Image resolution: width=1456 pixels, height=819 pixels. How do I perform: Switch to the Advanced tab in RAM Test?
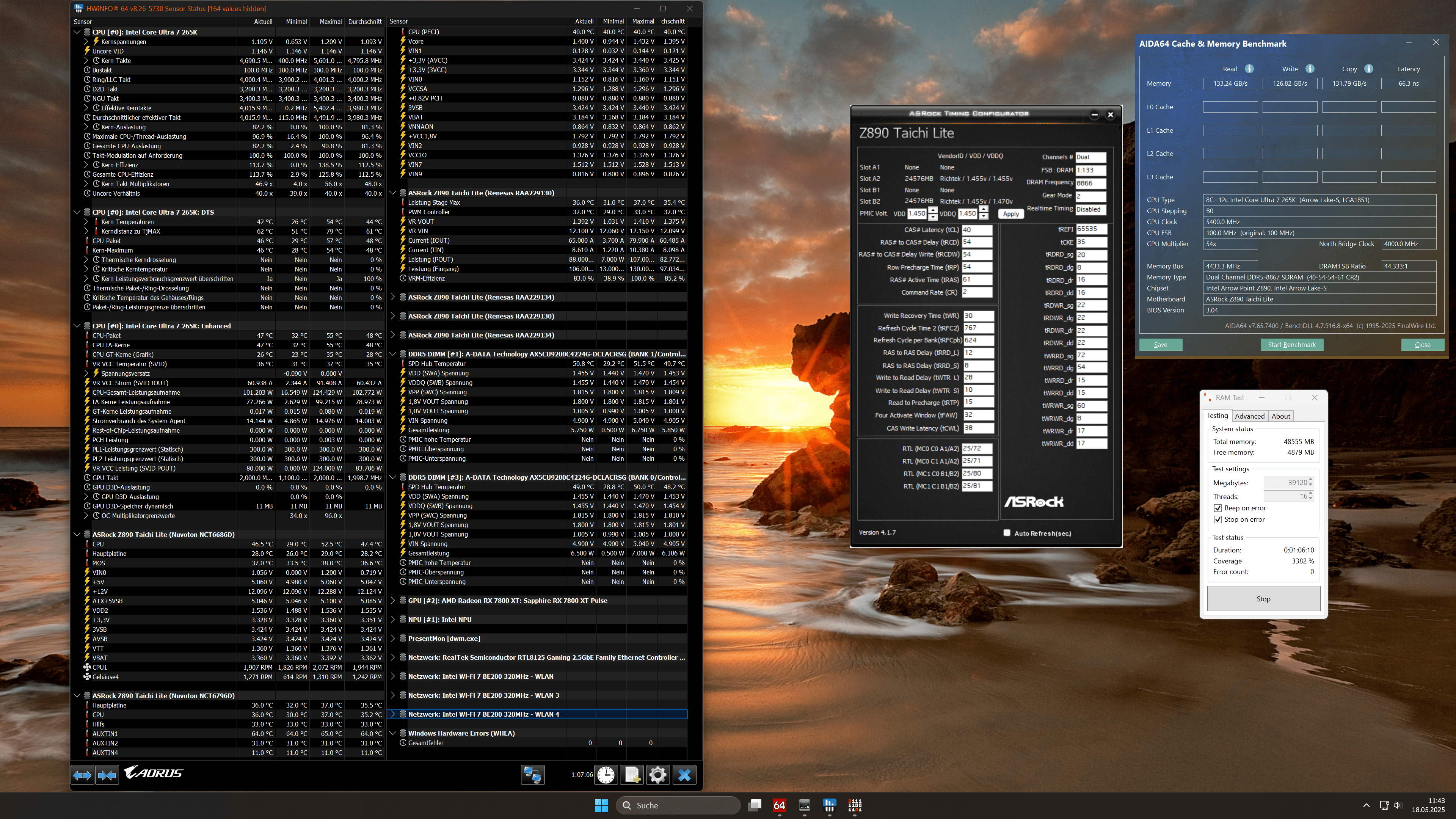point(1249,416)
